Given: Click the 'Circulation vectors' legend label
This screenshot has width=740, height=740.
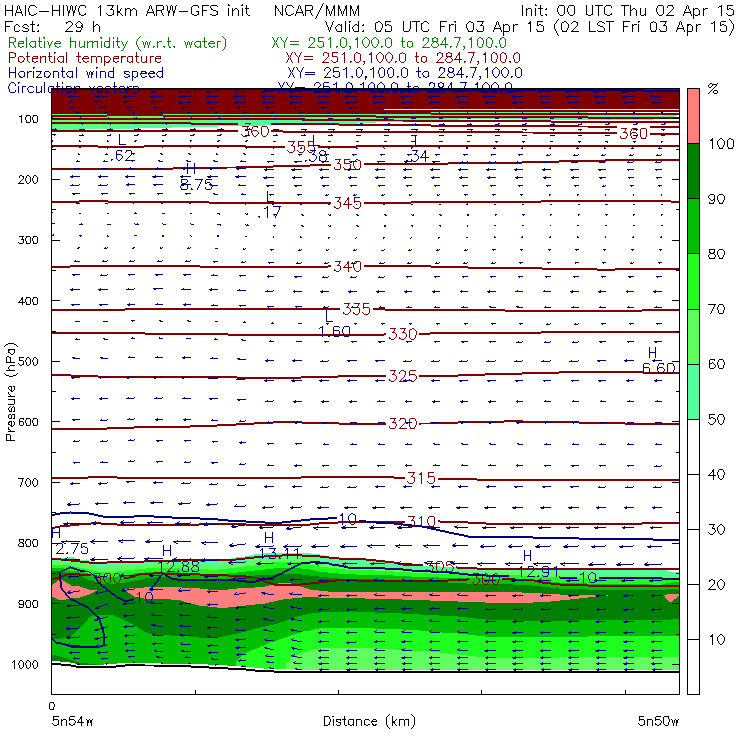Looking at the screenshot, I should pyautogui.click(x=73, y=88).
